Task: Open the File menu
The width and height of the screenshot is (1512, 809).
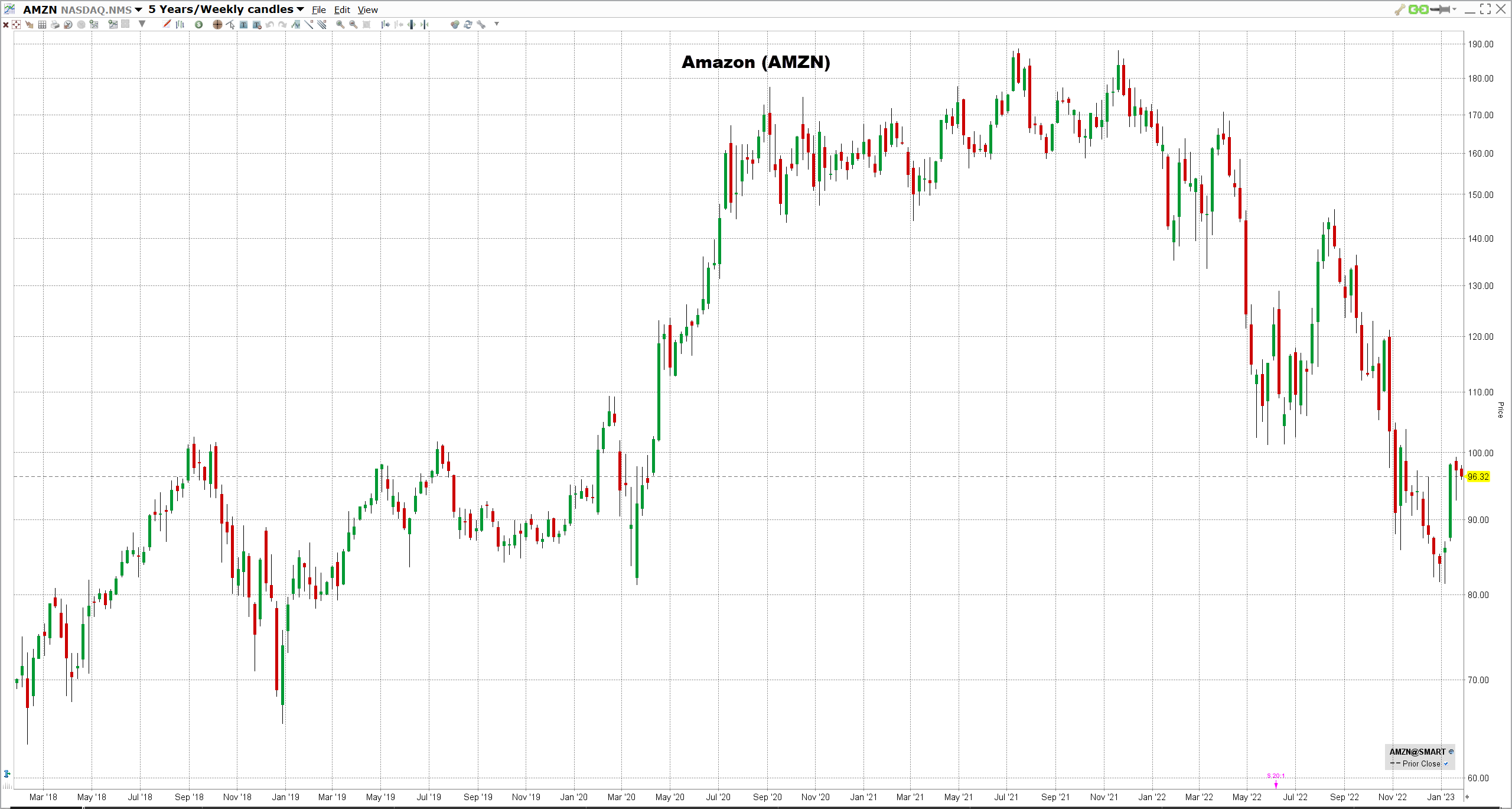Action: (319, 10)
